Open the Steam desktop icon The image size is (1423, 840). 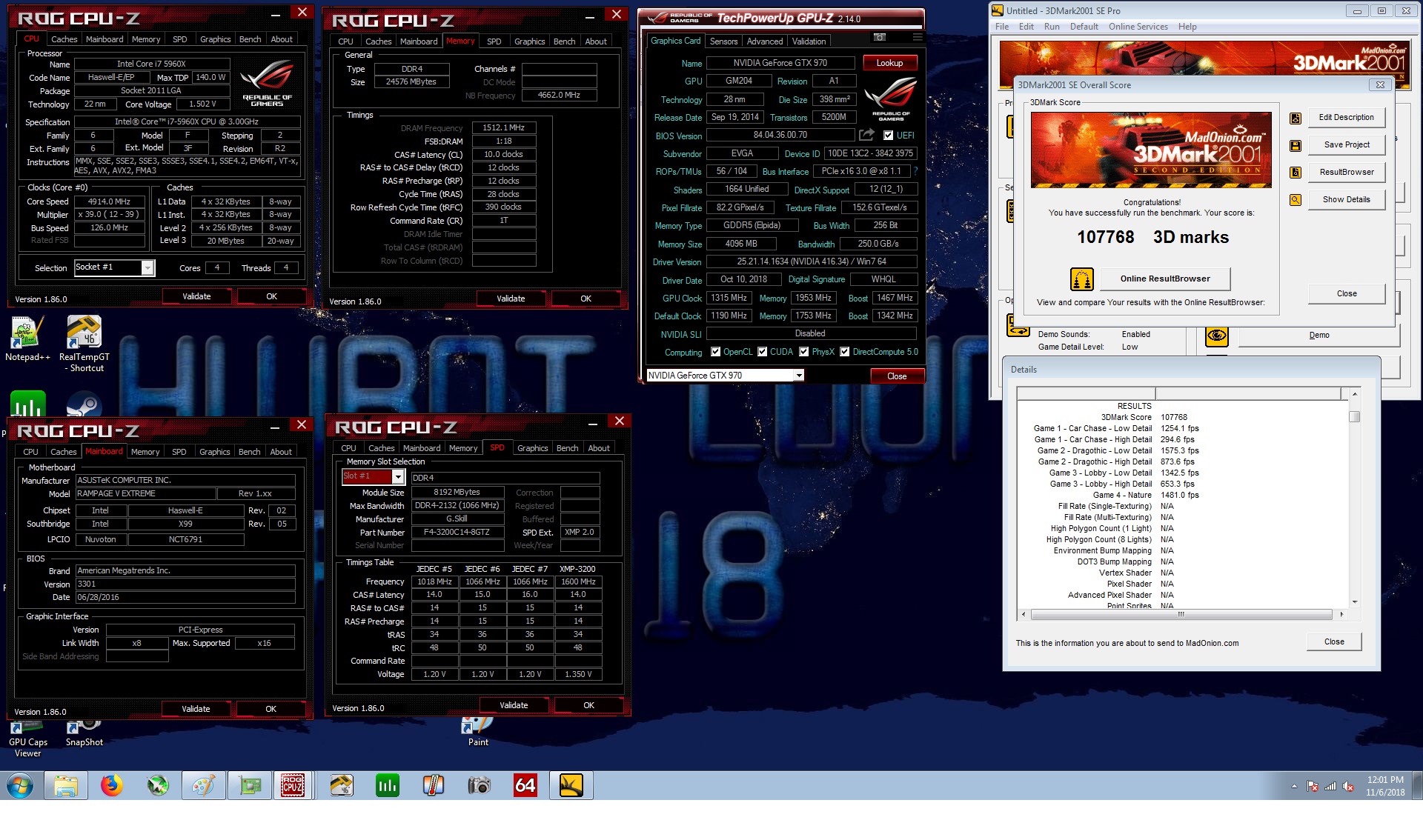coord(84,404)
